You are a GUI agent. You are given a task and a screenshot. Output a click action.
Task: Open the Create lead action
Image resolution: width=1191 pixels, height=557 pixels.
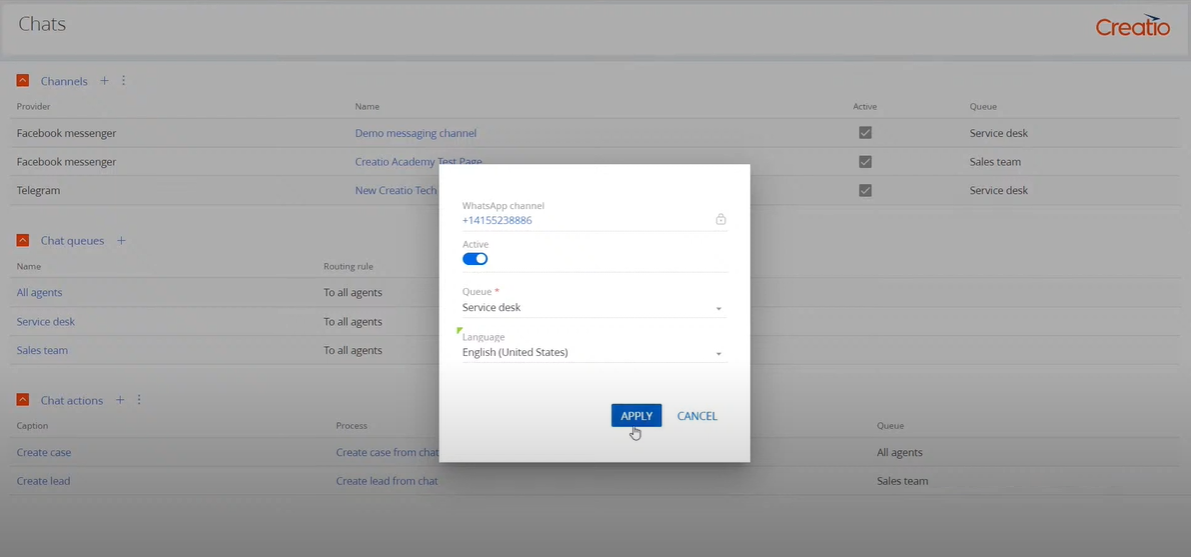point(43,481)
